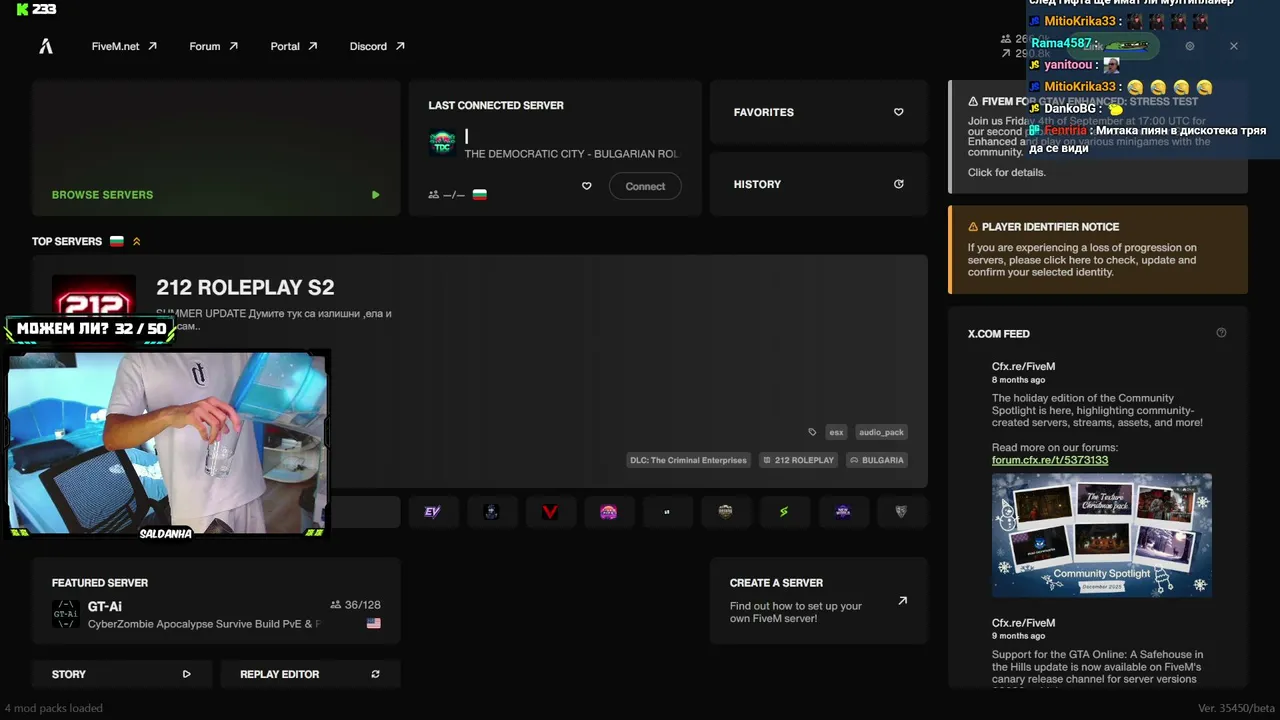This screenshot has height=720, width=1280.
Task: Click the GT-Ai server logo
Action: click(66, 614)
